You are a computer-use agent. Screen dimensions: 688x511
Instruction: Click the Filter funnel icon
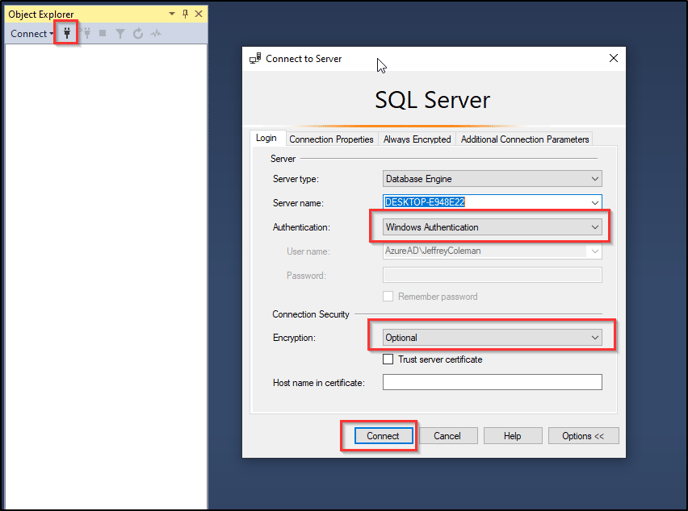tap(120, 33)
